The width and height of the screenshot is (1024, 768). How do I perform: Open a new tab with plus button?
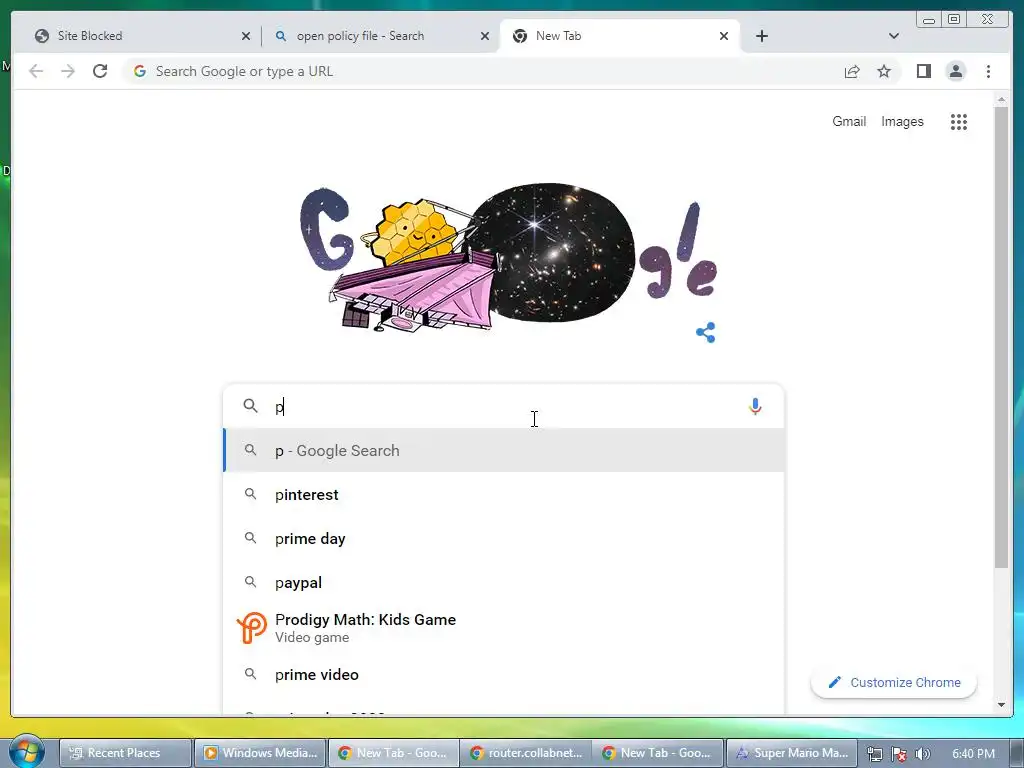[x=761, y=36]
